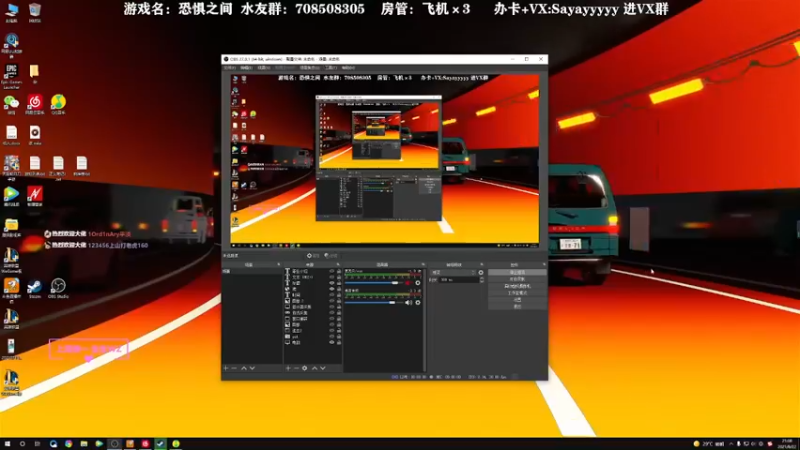Image resolution: width=800 pixels, height=450 pixels.
Task: Add a new scene with the Scenes plus icon
Action: (x=226, y=368)
